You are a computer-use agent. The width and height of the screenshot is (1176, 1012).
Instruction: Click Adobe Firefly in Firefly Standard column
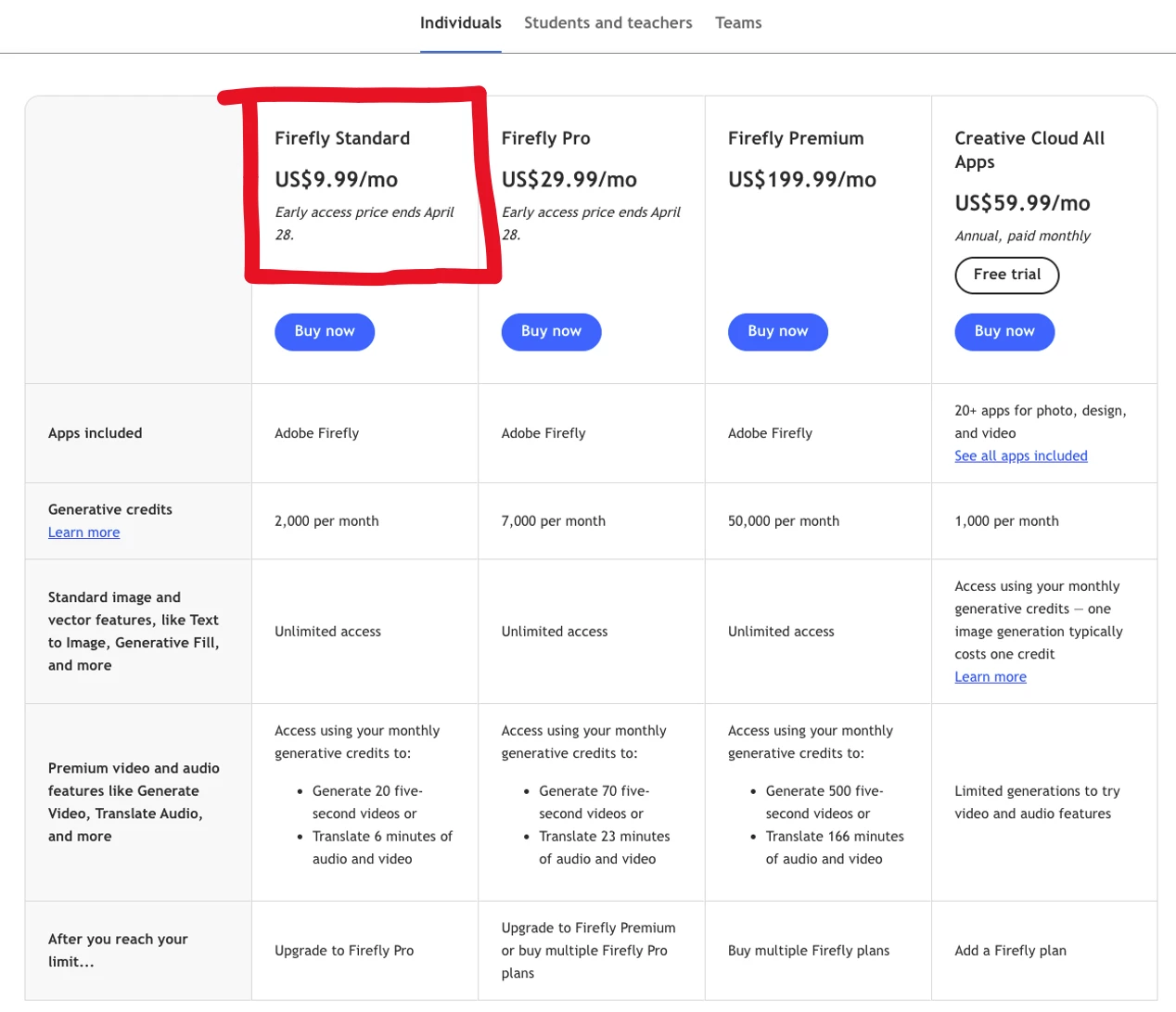pyautogui.click(x=316, y=433)
